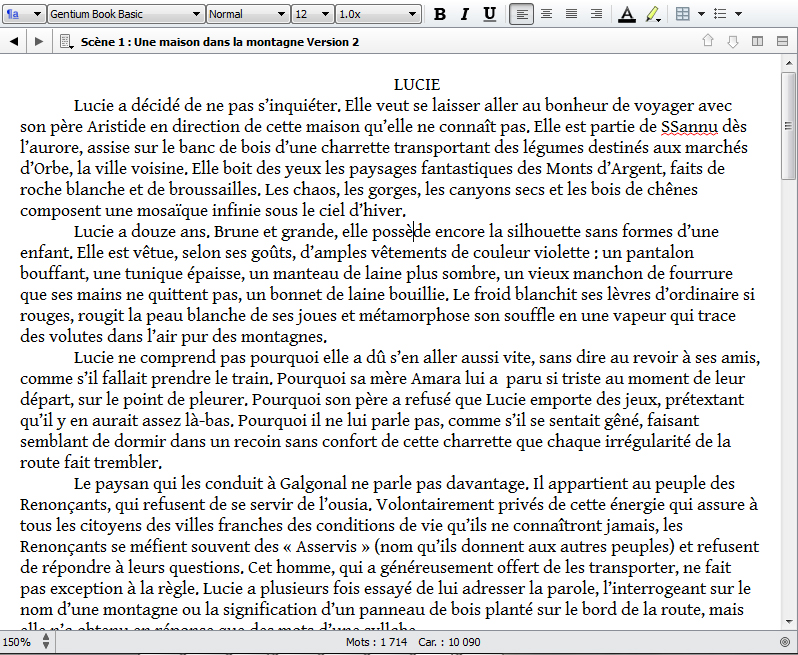The image size is (798, 655).
Task: Insert a table using the table icon
Action: pos(682,14)
